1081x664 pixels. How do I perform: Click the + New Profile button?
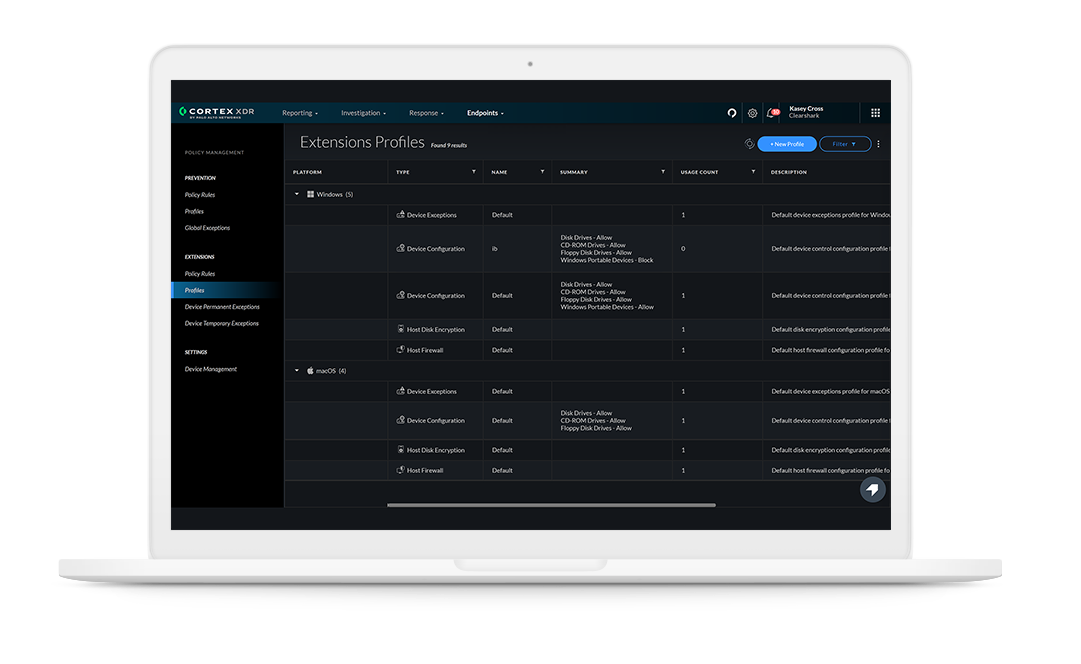pyautogui.click(x=787, y=143)
